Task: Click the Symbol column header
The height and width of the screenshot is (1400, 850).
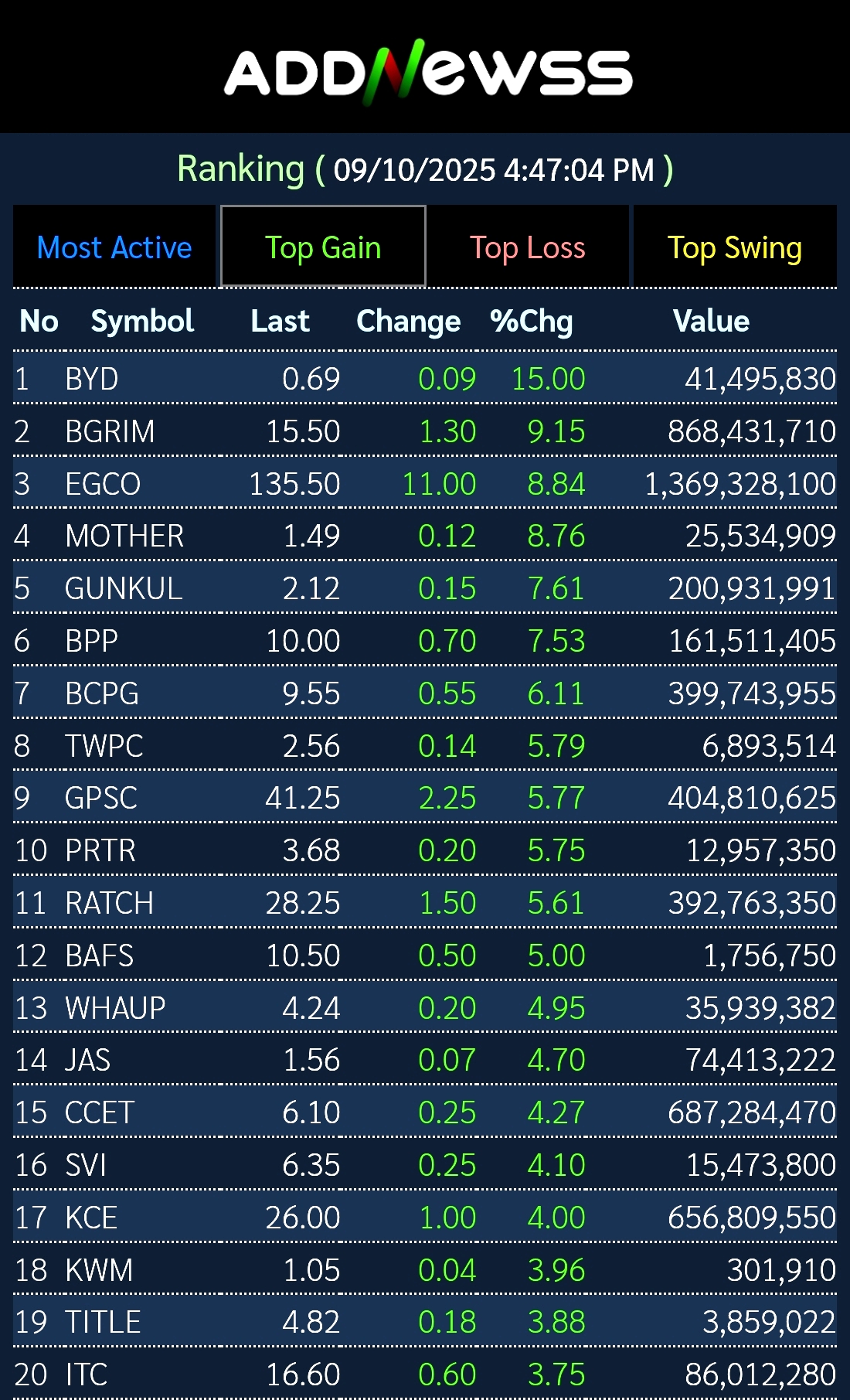Action: (142, 321)
